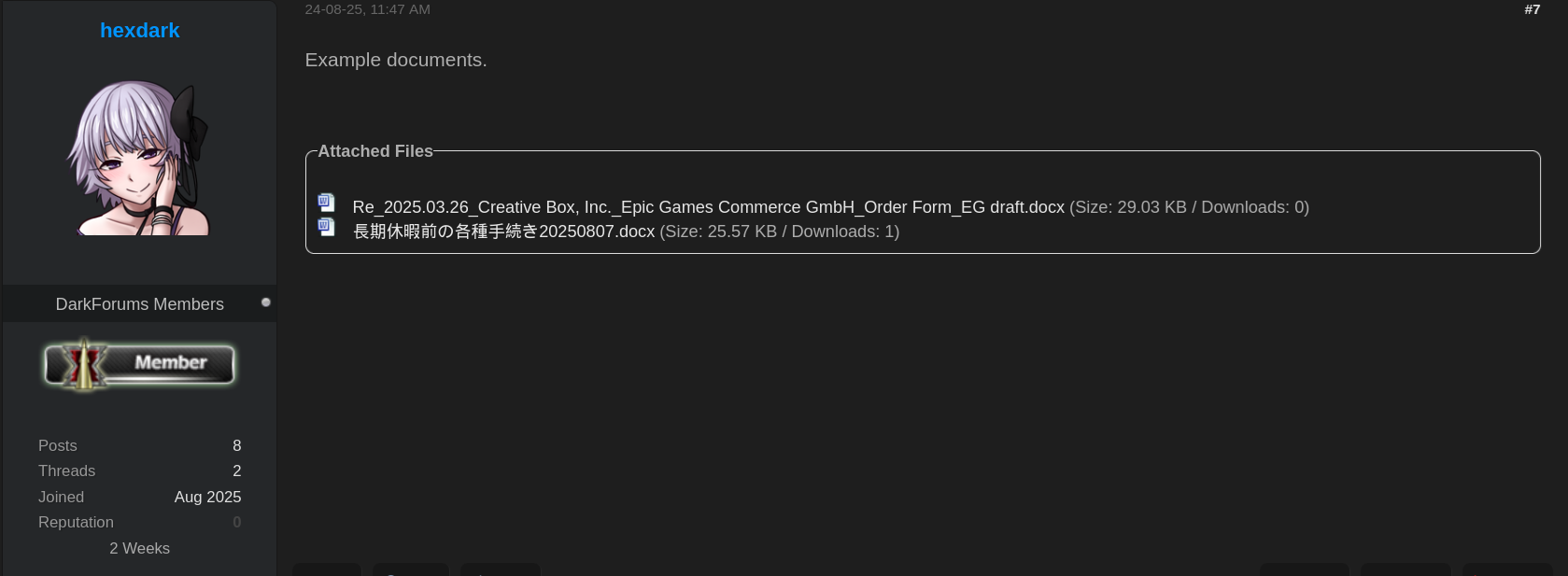Download the Creative Box Epic Games draft.docx
The width and height of the screenshot is (1568, 576).
click(x=708, y=207)
